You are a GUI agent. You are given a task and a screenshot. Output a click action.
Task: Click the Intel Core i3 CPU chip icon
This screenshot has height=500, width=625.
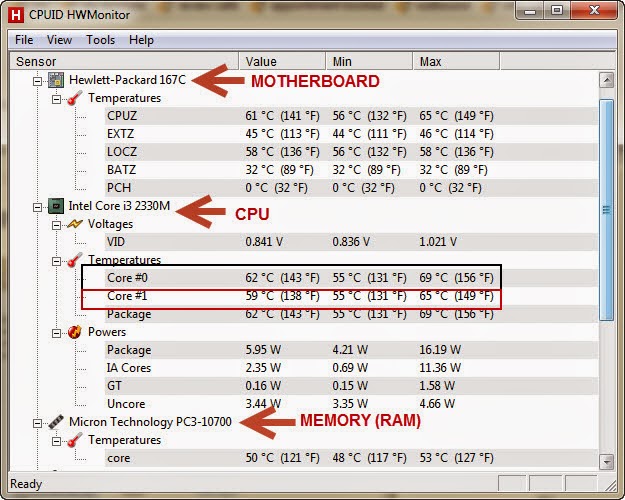(x=56, y=206)
